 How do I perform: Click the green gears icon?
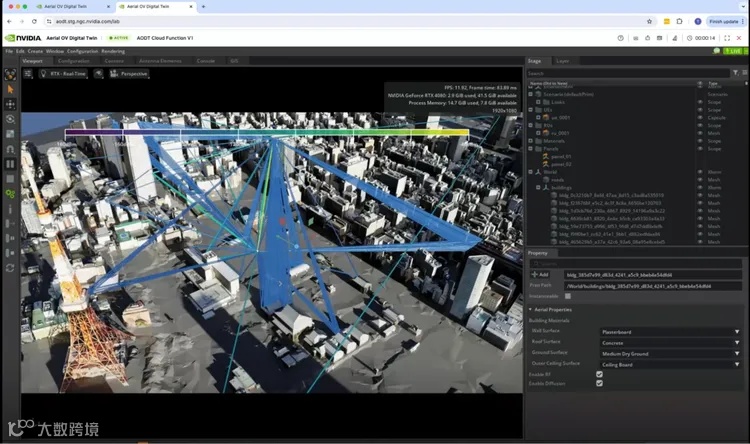[x=10, y=194]
